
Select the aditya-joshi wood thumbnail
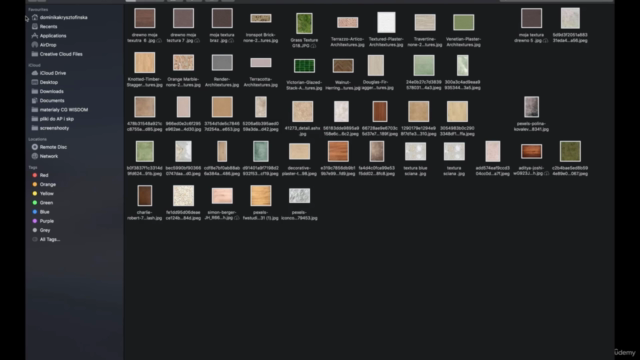(x=531, y=151)
